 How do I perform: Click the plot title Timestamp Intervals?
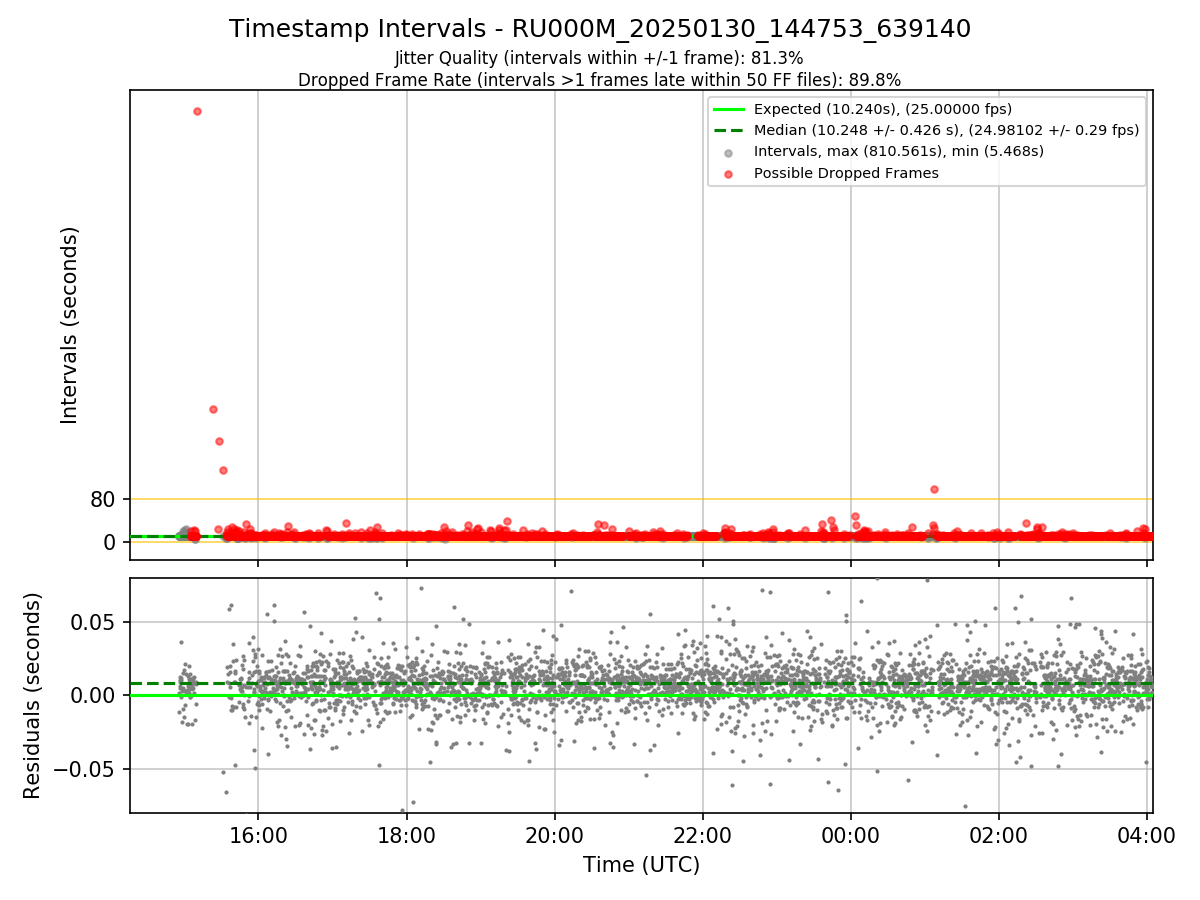tap(600, 29)
